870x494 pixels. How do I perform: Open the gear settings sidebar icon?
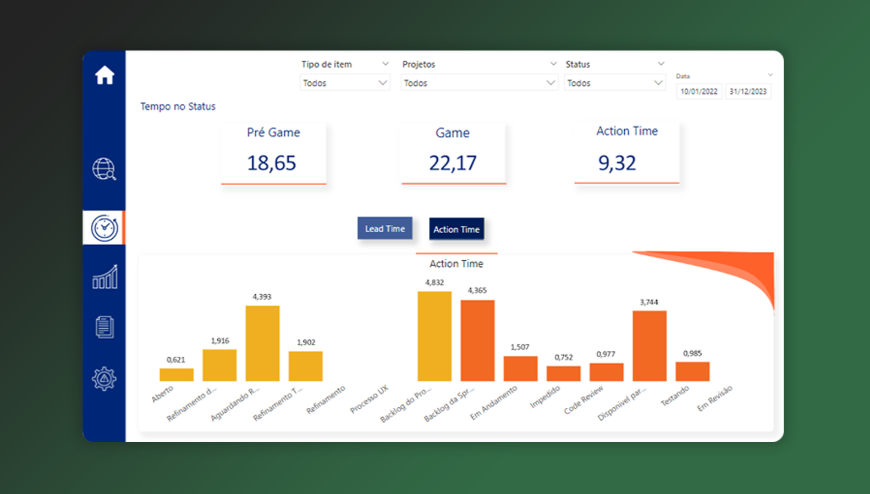point(104,379)
